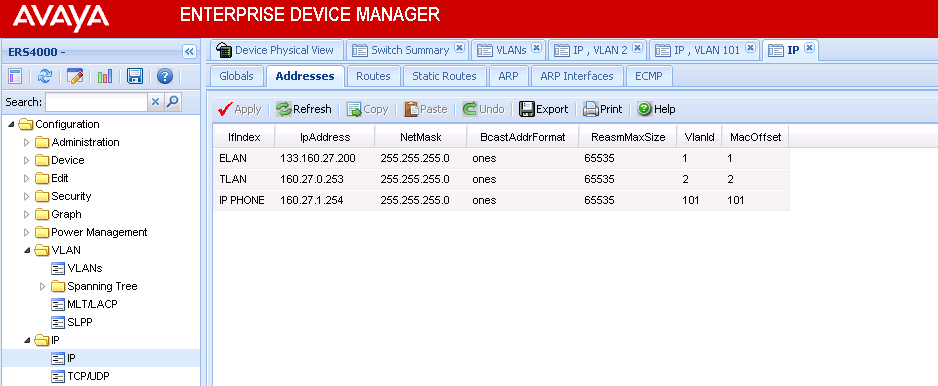Click the magnifier search icon
The image size is (938, 386).
point(172,102)
